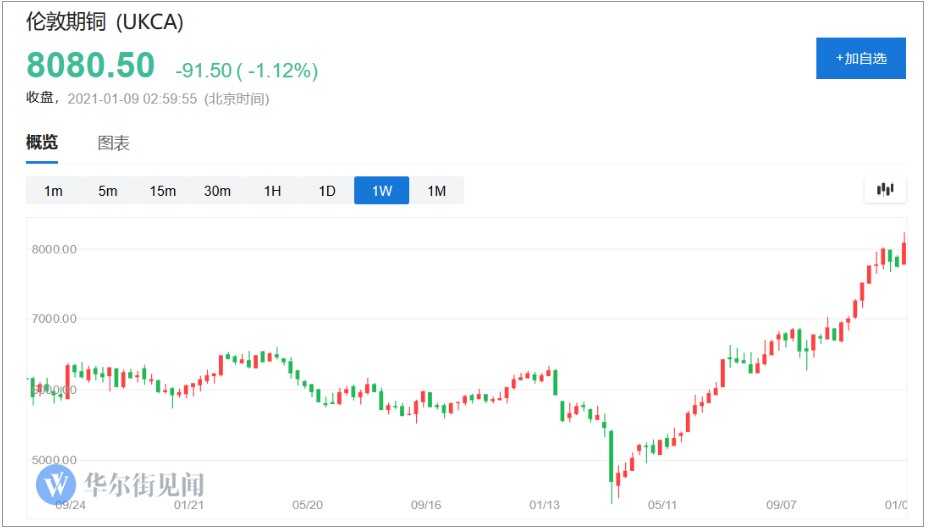This screenshot has width=928, height=532.
Task: Click the 7000.00 price axis label
Action: tap(53, 319)
